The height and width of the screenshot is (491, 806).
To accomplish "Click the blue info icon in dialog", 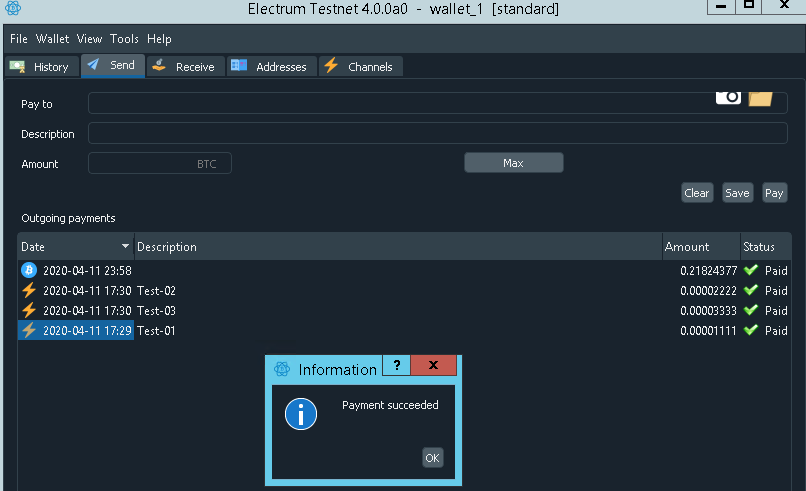I will click(x=301, y=414).
